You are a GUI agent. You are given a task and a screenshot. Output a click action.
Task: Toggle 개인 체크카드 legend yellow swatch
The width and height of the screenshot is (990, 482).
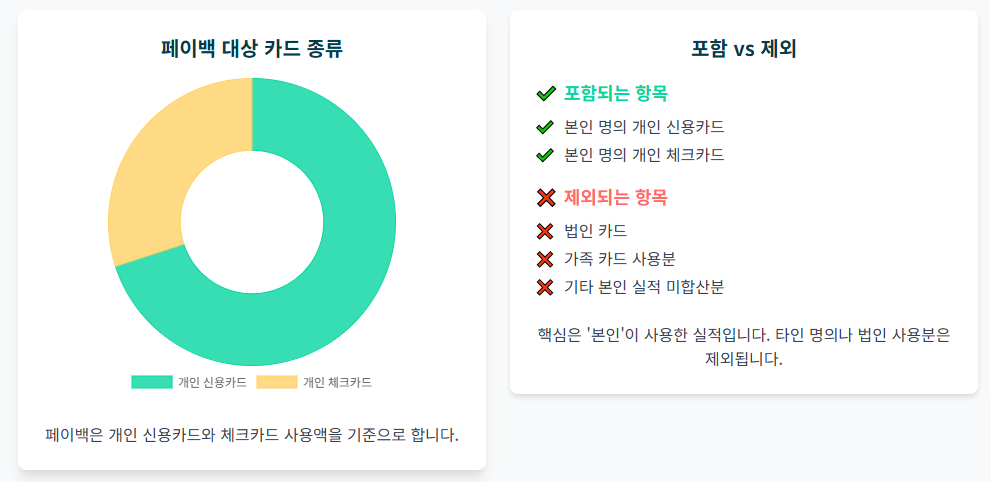[277, 382]
